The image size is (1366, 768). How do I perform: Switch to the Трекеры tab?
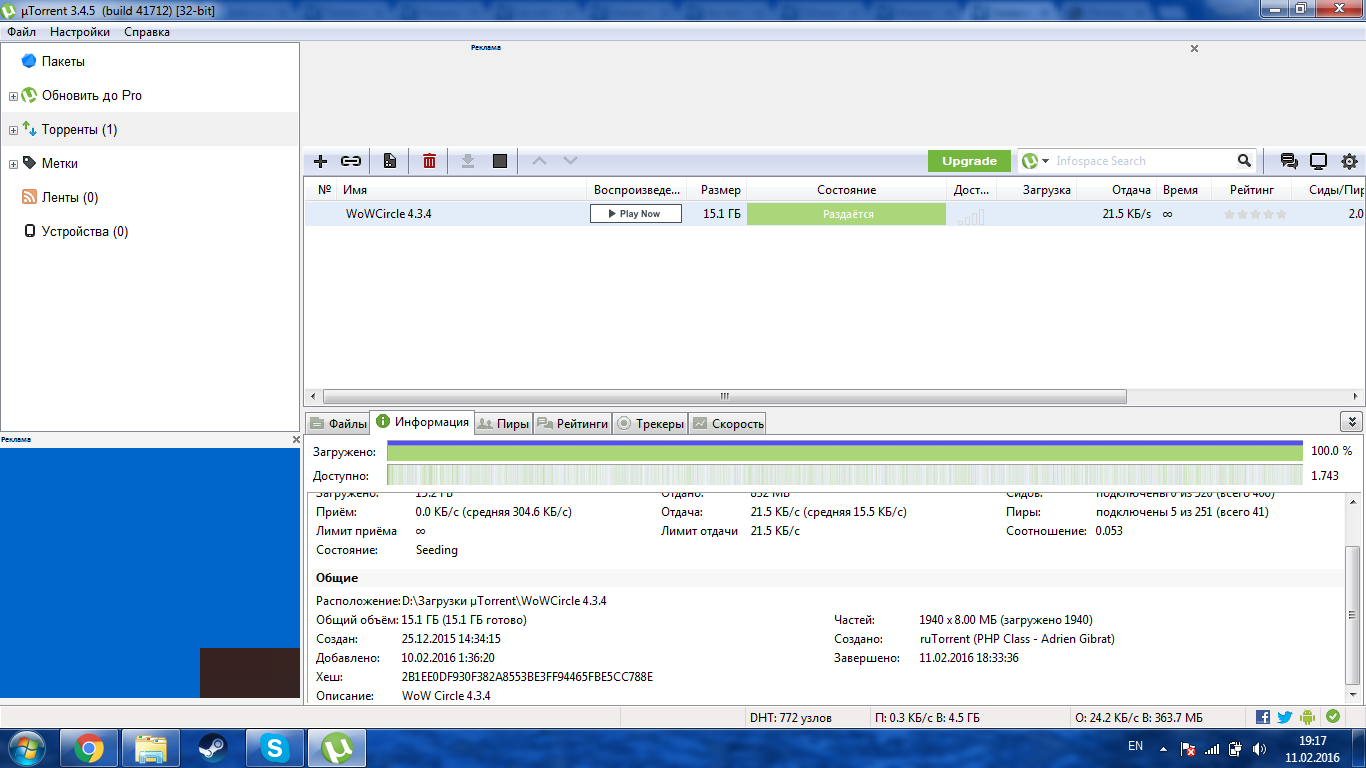[x=650, y=423]
